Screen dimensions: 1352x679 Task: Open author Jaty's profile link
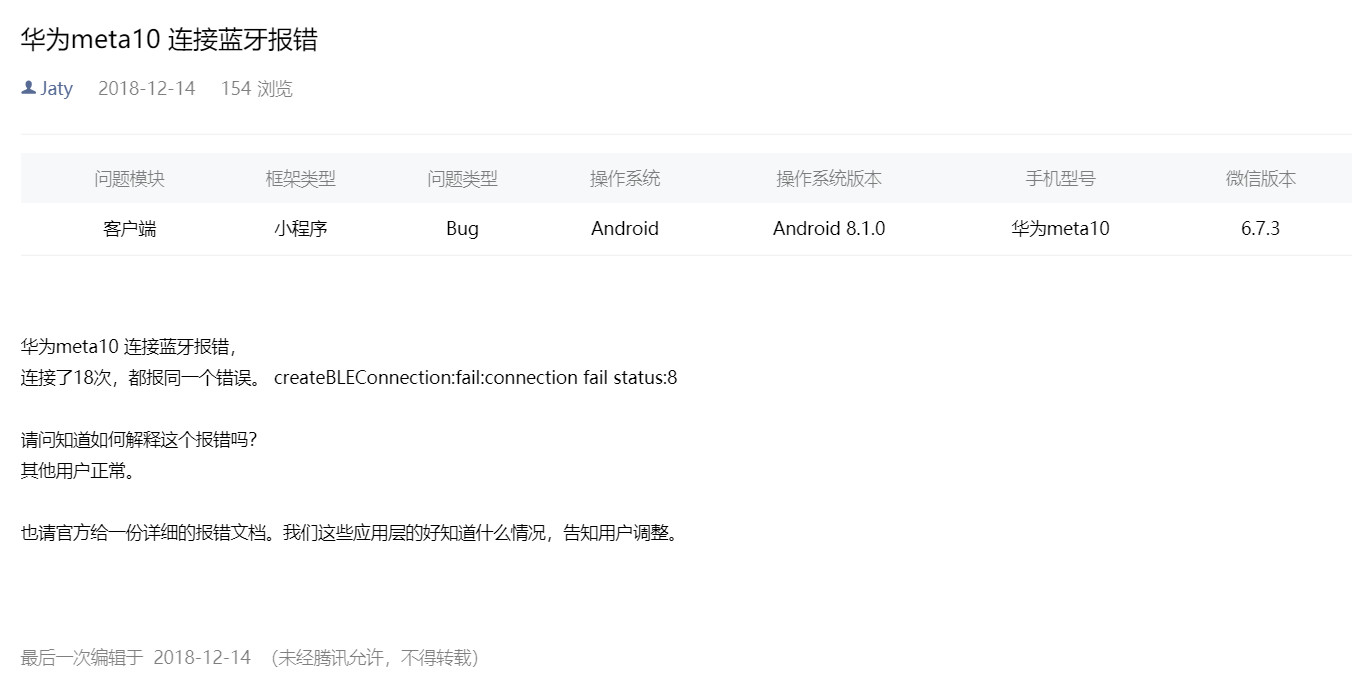pos(56,88)
